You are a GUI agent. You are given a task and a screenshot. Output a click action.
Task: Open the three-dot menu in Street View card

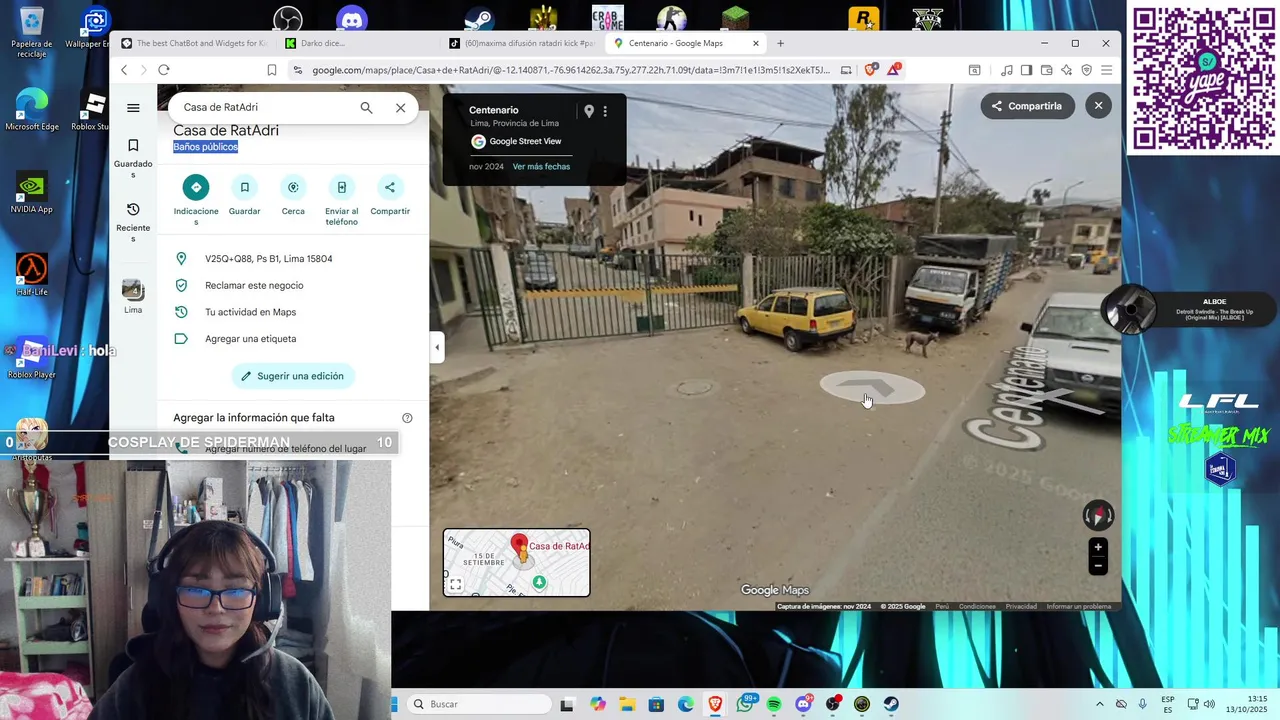605,111
